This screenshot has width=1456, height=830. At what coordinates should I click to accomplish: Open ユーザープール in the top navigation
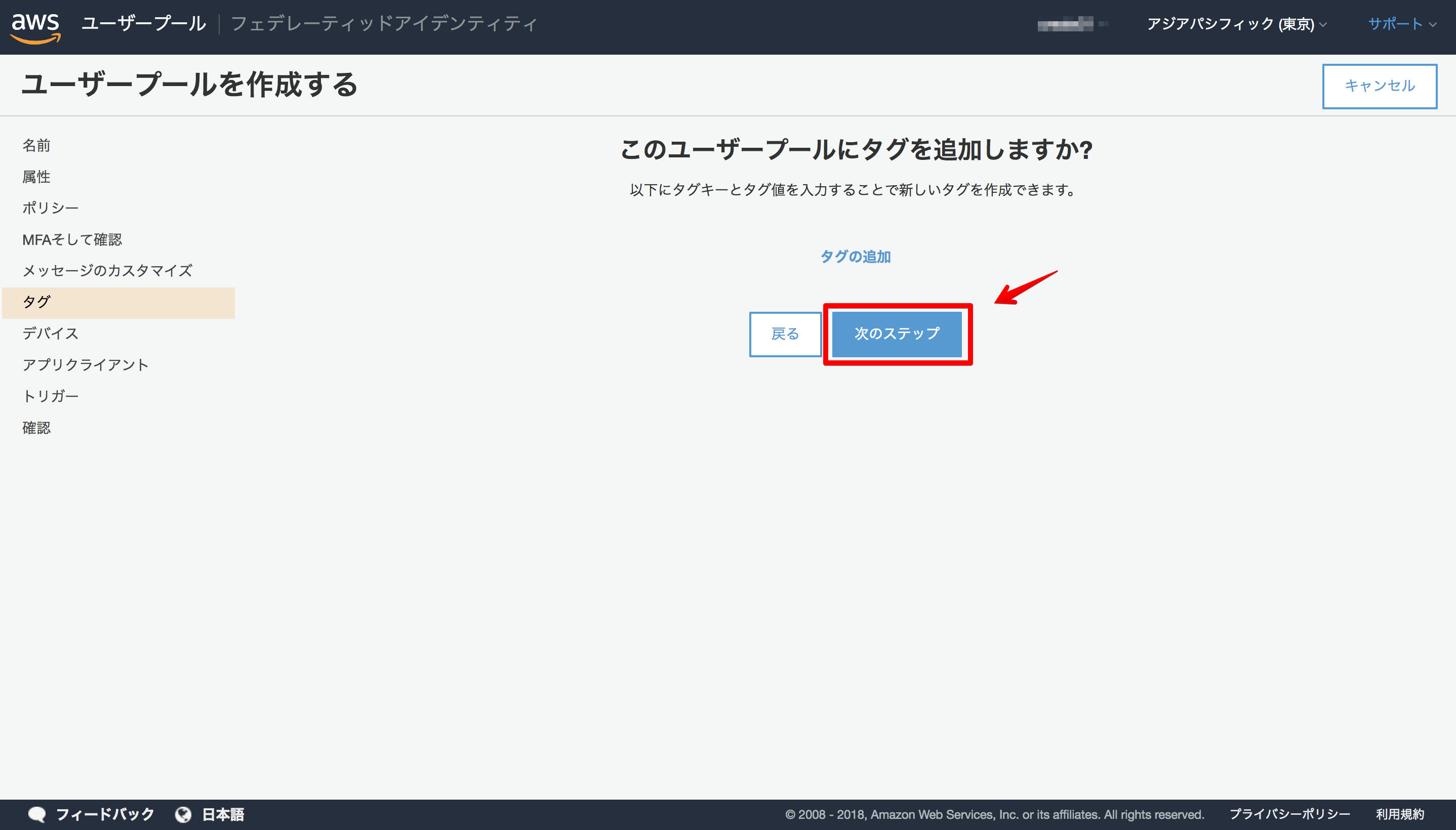pos(144,24)
